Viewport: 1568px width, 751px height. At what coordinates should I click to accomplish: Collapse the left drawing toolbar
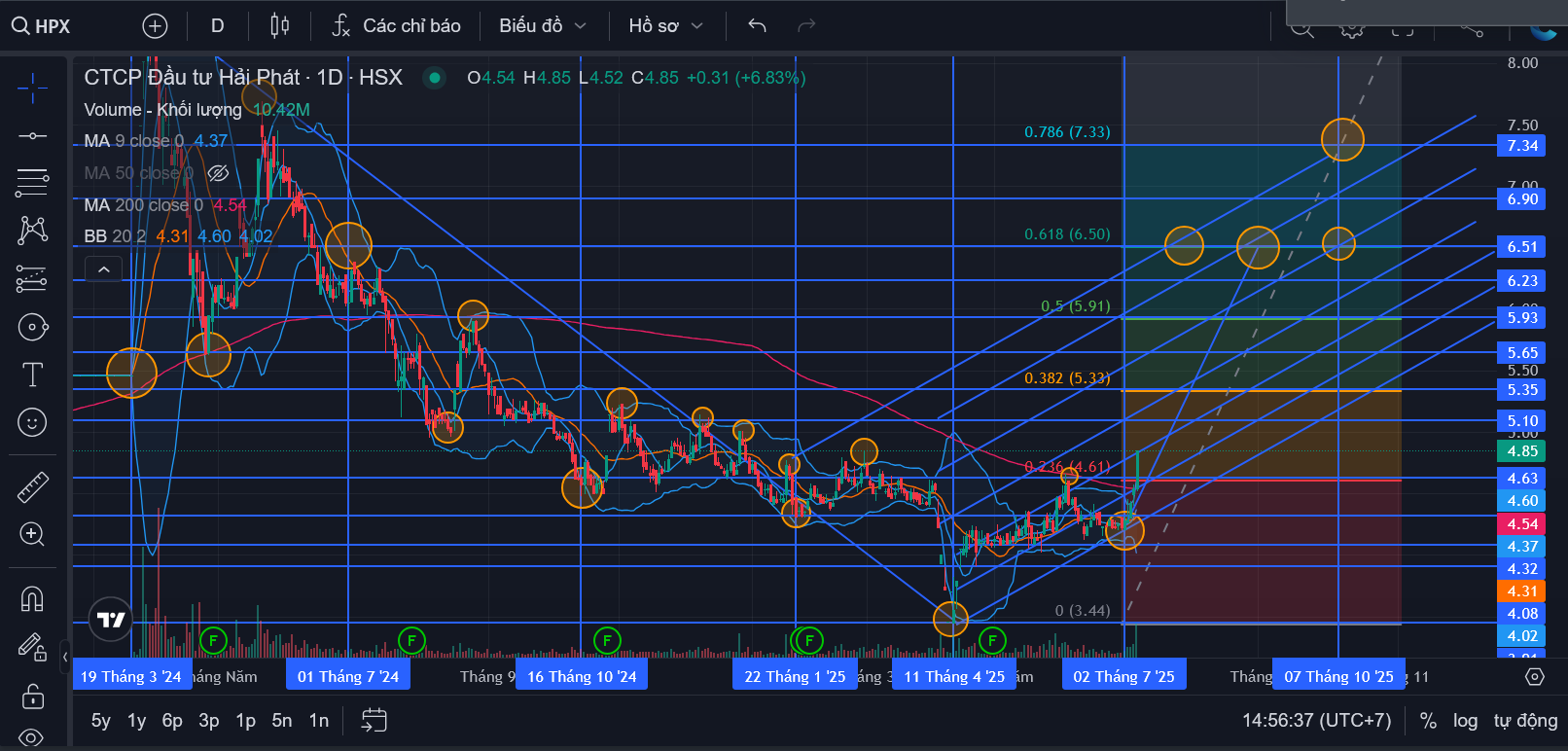tap(65, 657)
